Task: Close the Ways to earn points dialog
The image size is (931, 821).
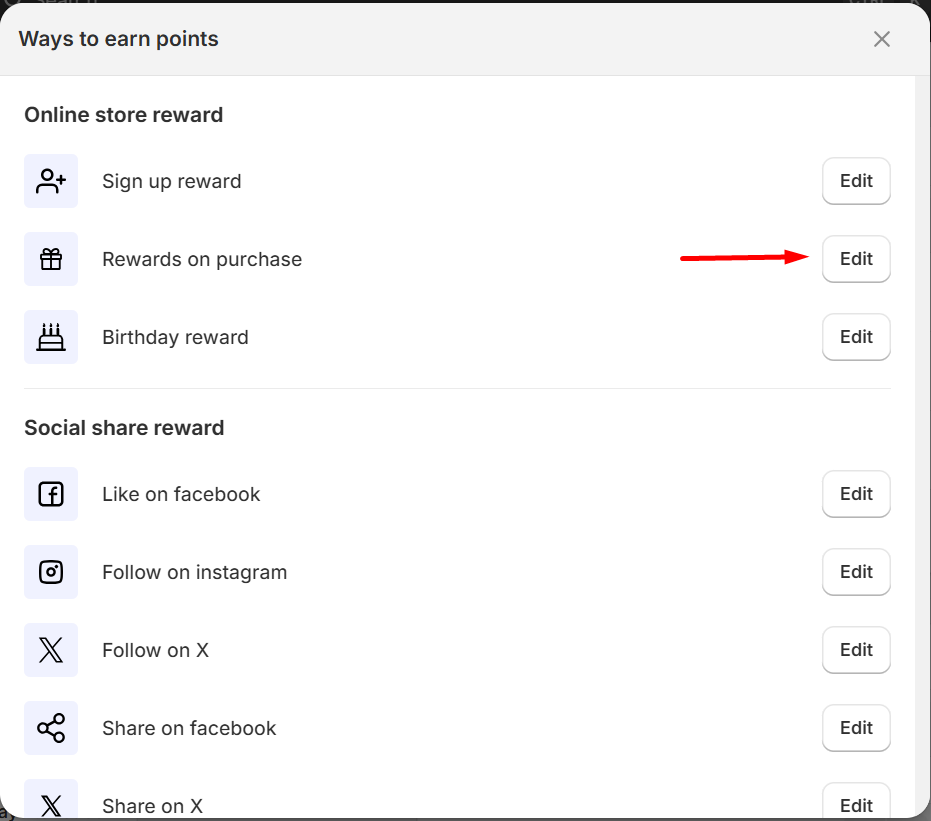Action: click(882, 39)
